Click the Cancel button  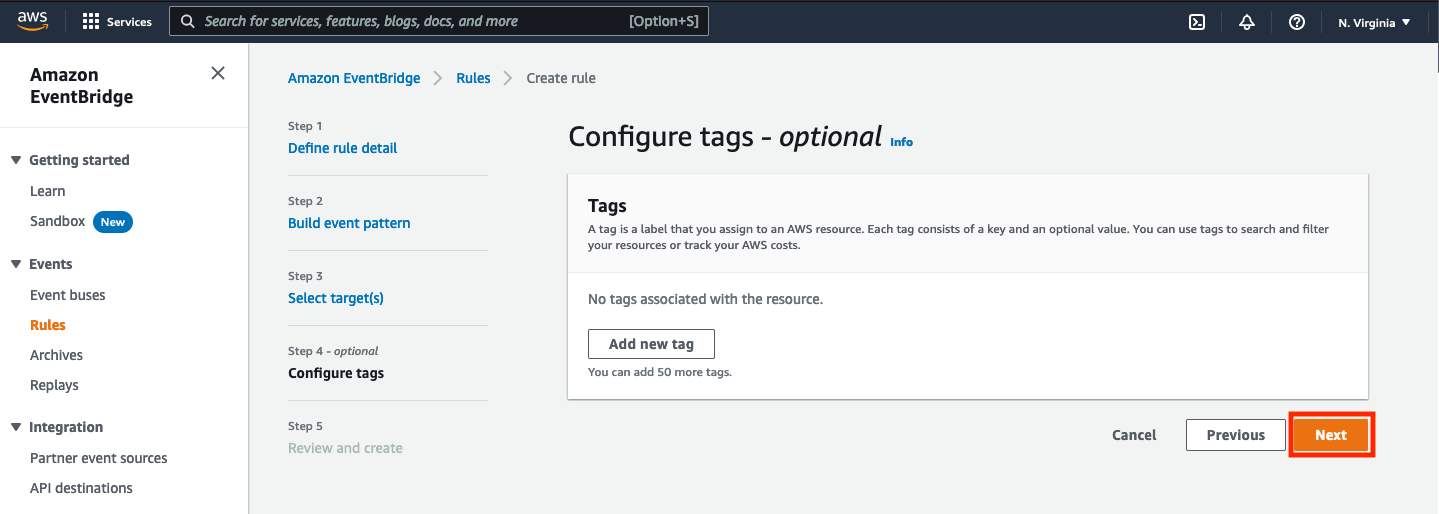point(1134,435)
